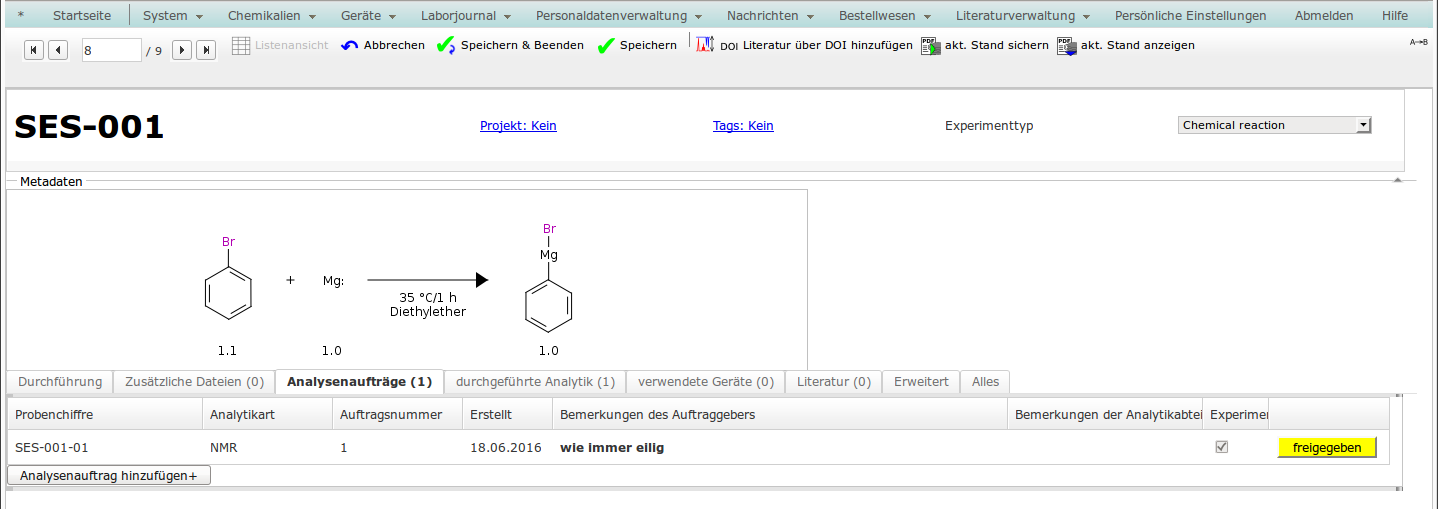Click Analysenauftrag hinzufügen+ button
1438x509 pixels.
109,476
